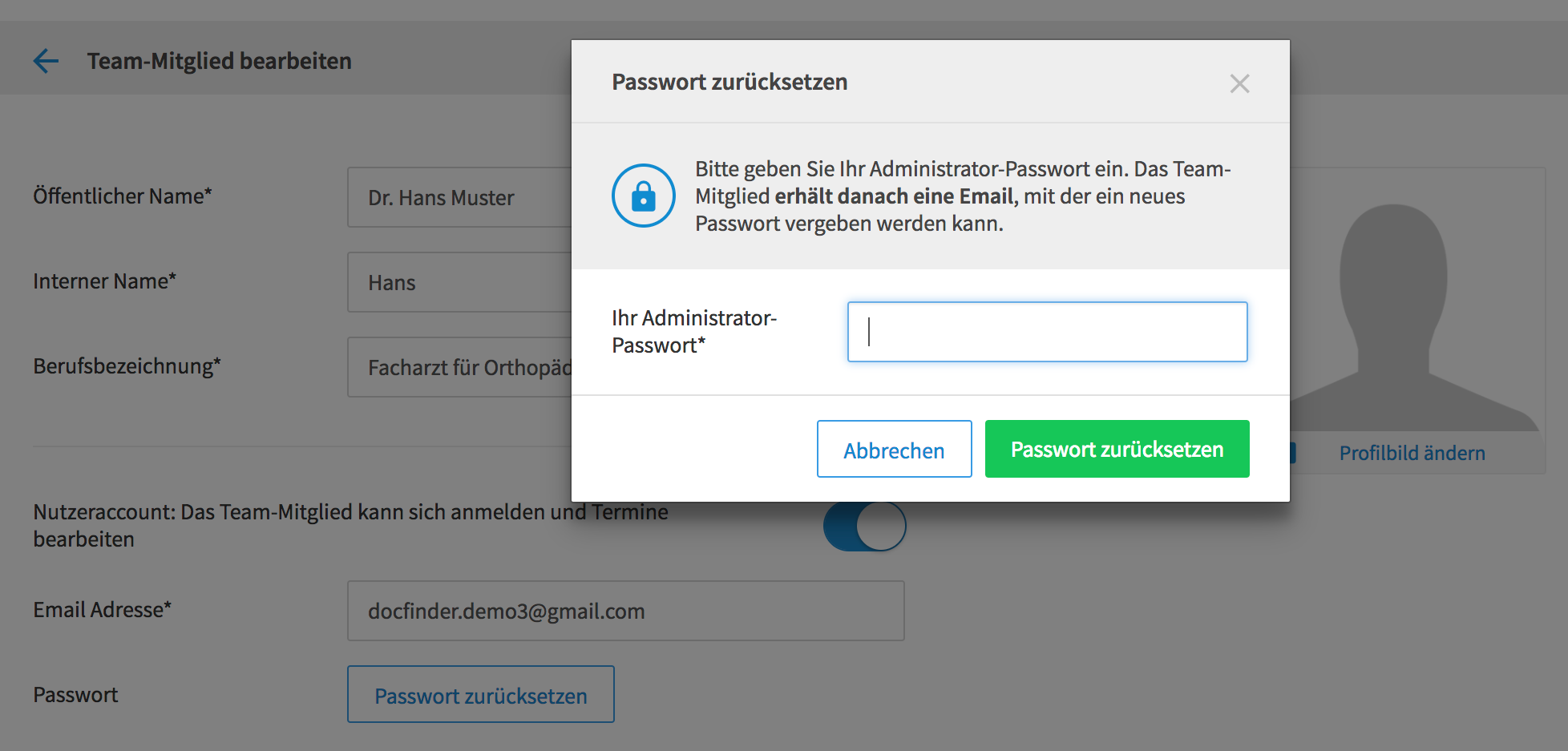Click the Email Adresse field
This screenshot has height=751, width=1568.
pos(625,611)
